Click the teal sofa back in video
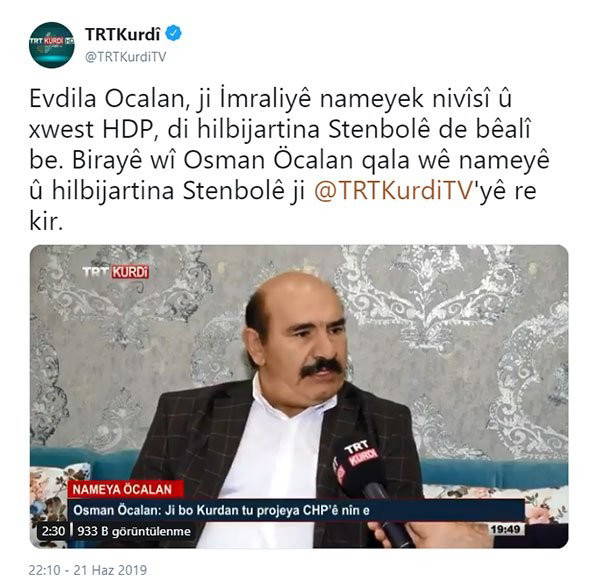600x581 pixels. [x=494, y=473]
